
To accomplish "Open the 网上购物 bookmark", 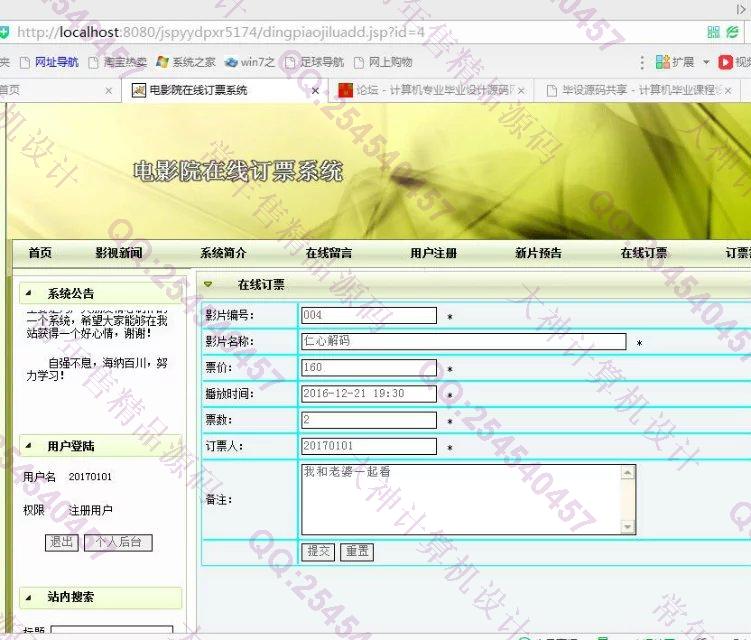I will tap(383, 62).
